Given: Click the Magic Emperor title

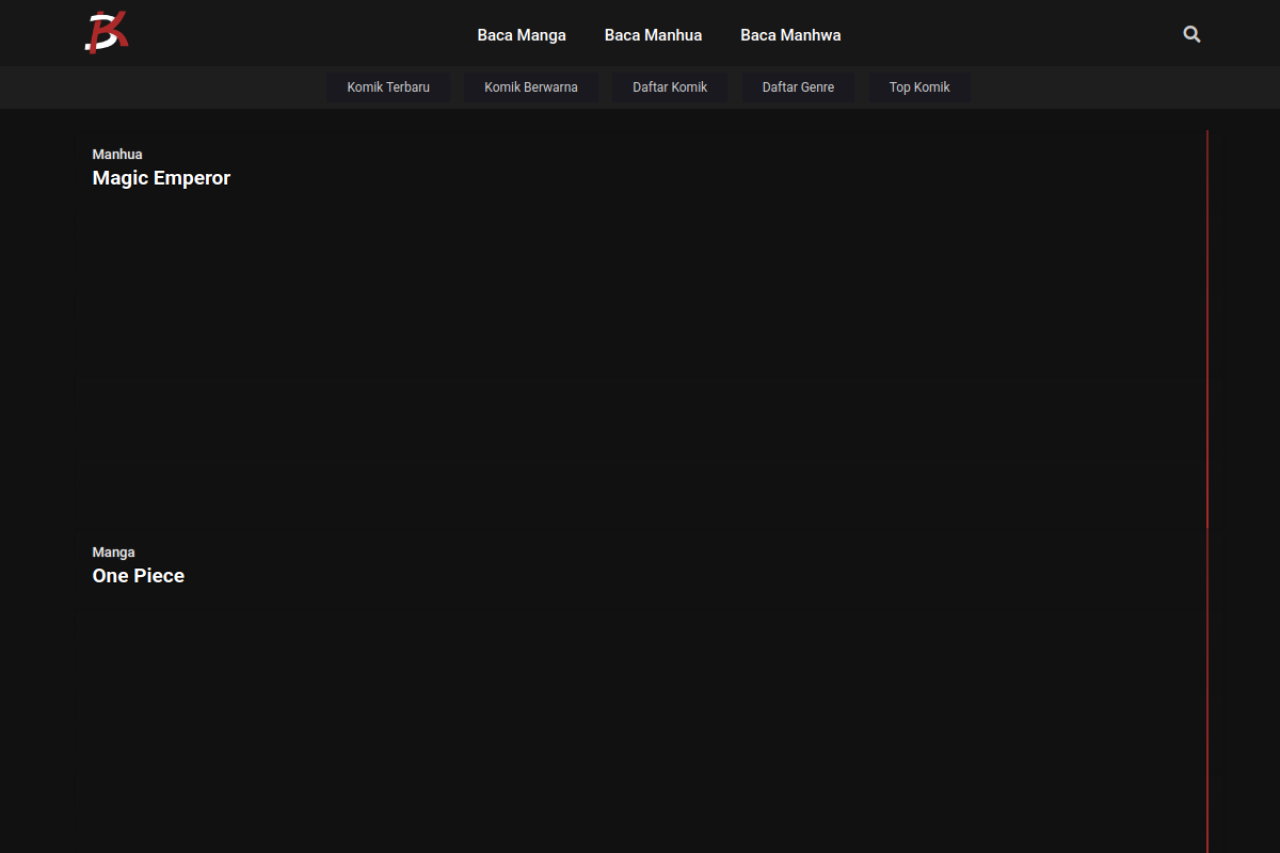Looking at the screenshot, I should (x=161, y=178).
